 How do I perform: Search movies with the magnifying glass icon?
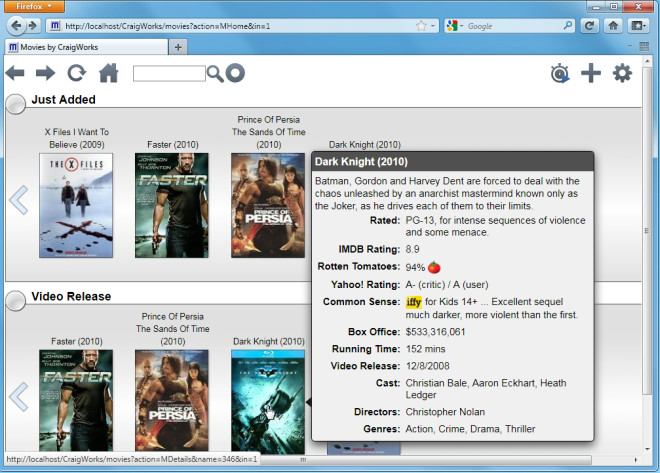click(x=215, y=74)
